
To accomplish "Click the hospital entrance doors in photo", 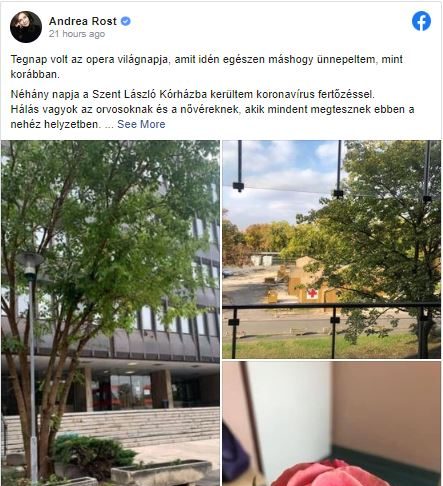I will (x=131, y=392).
